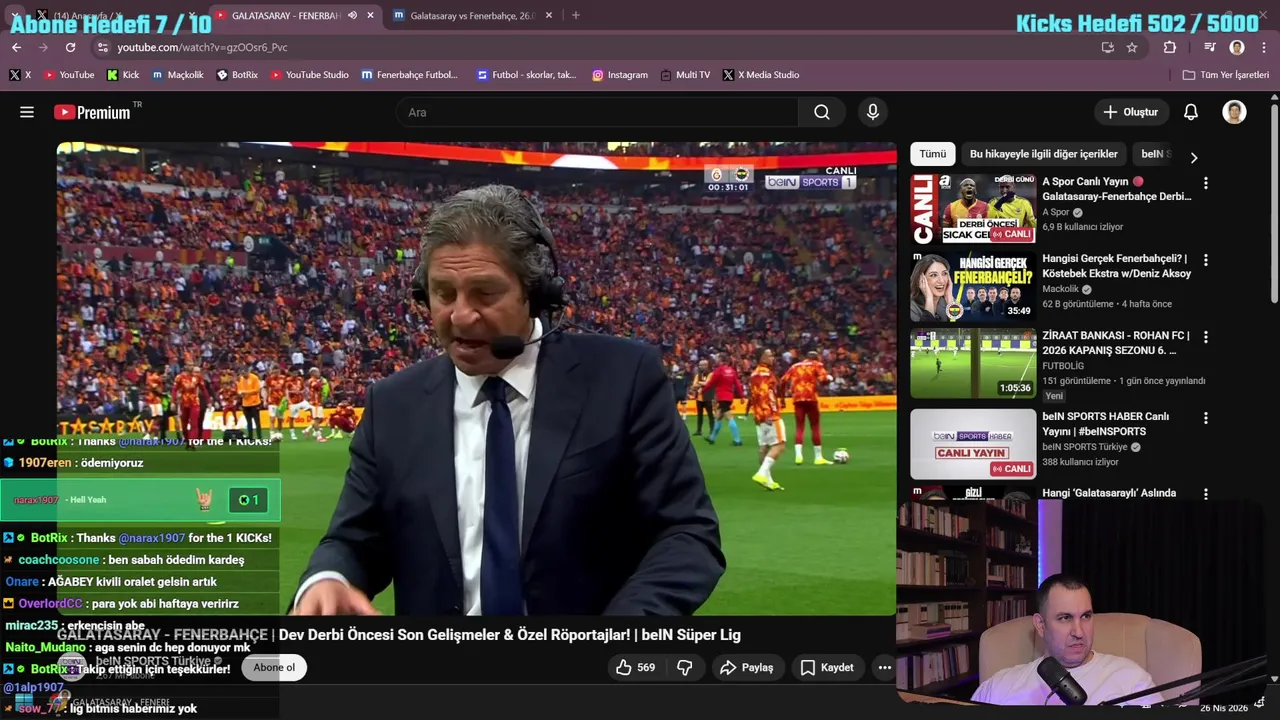This screenshot has height=720, width=1280.
Task: Open the Multi TV bookmark
Action: coord(685,75)
